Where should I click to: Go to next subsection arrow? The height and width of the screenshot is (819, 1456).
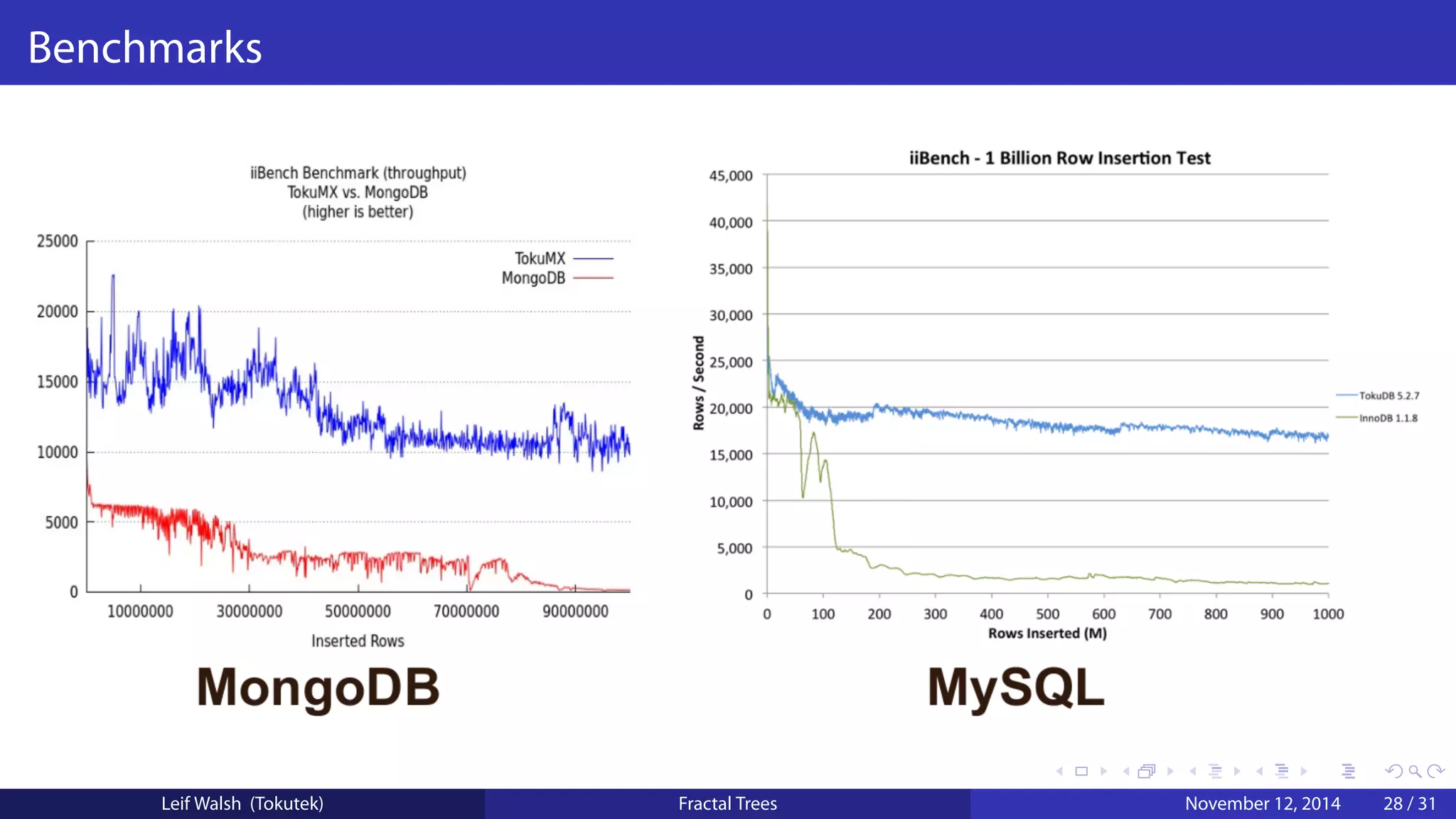pyautogui.click(x=1237, y=771)
